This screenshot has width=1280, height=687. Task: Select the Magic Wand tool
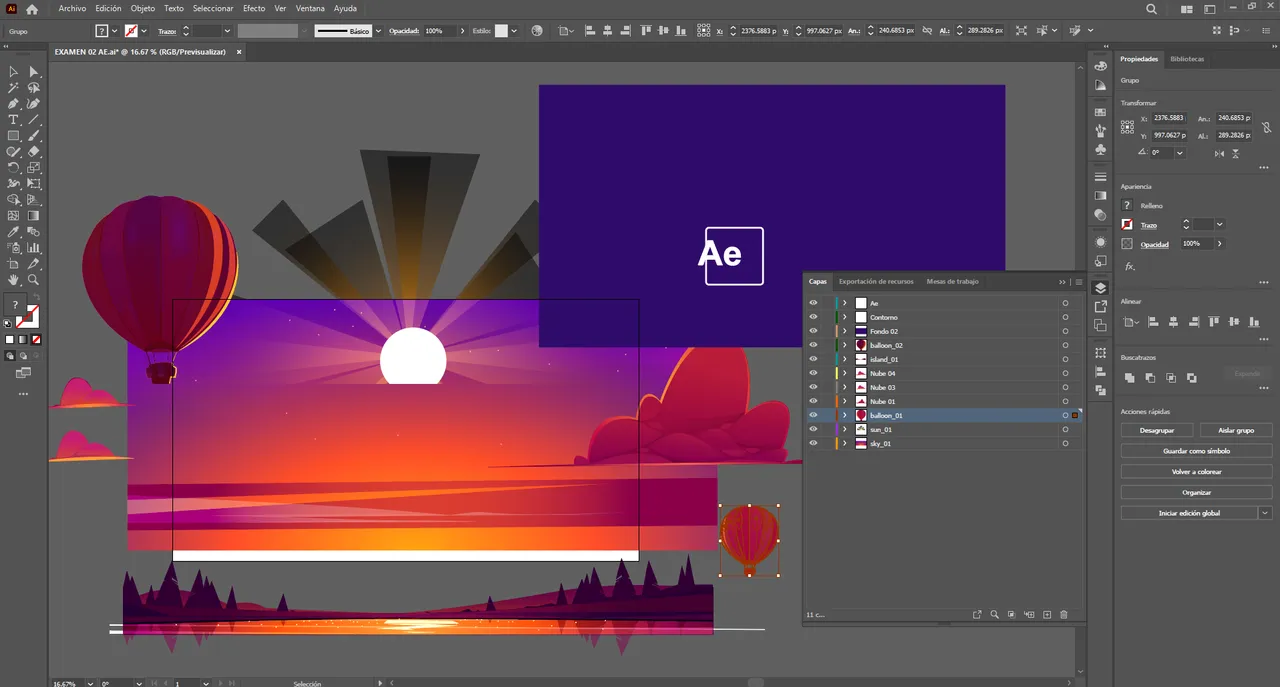13,88
